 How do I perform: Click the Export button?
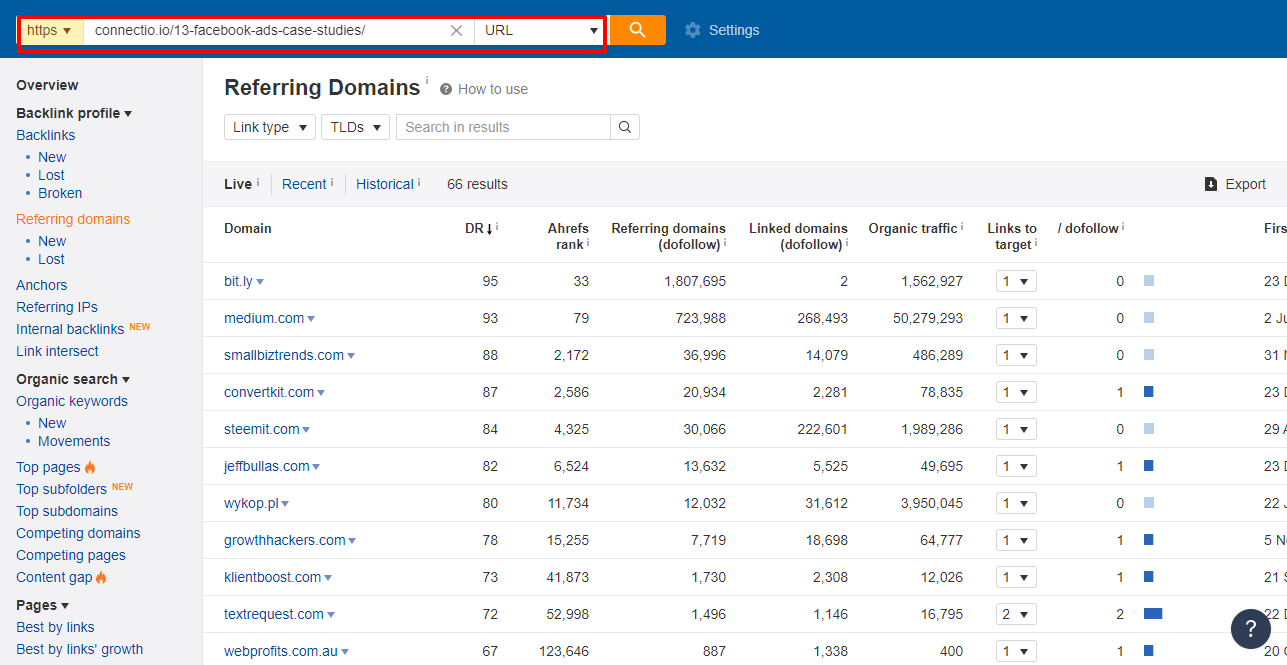click(1235, 184)
